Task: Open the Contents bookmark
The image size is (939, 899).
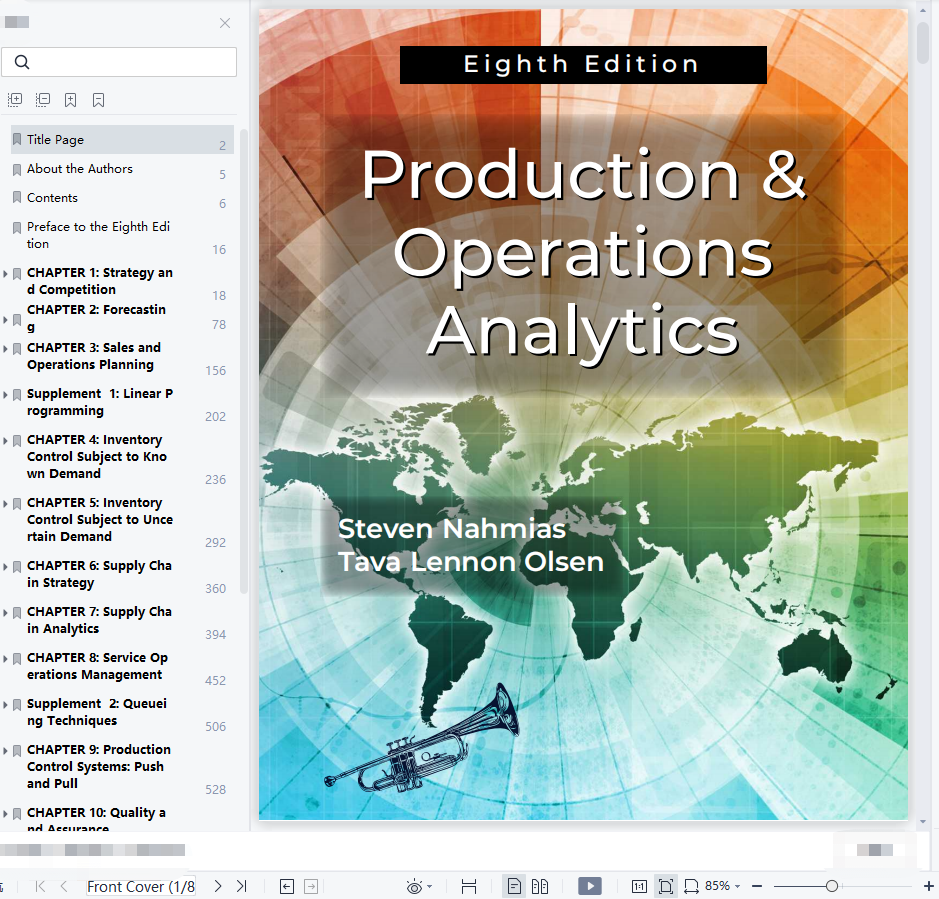Action: [x=122, y=198]
